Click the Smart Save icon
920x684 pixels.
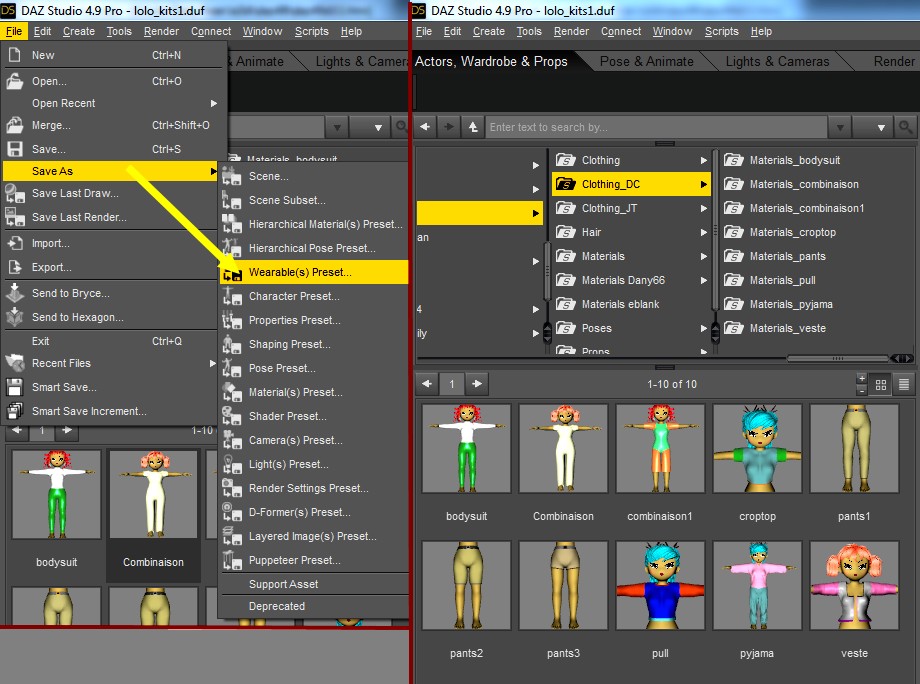click(x=15, y=387)
